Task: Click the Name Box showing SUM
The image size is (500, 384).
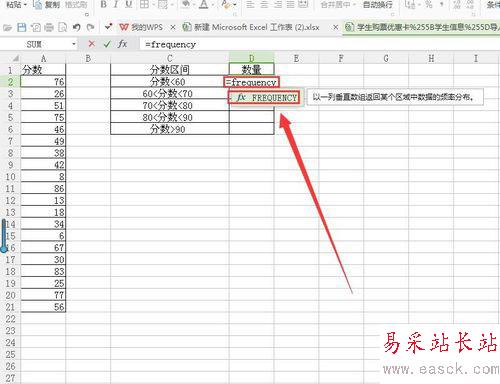Action: [34, 44]
